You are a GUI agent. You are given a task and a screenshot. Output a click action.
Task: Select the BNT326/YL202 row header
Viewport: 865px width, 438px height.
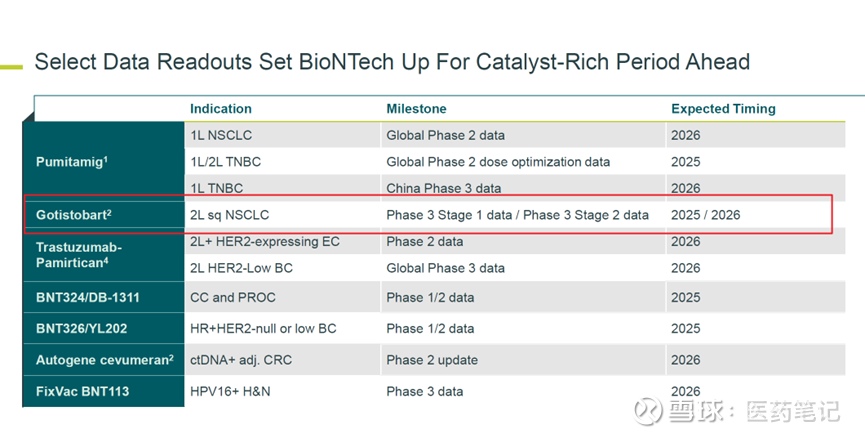81,328
